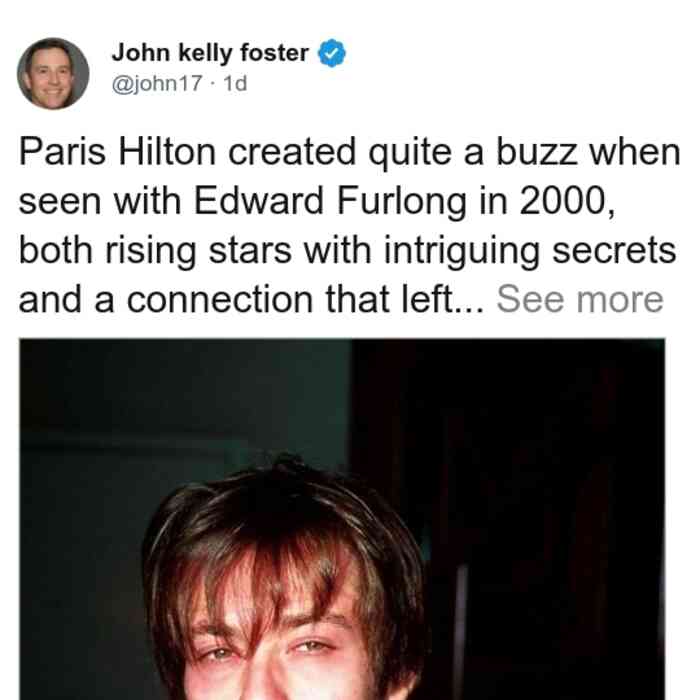Click the phrase 'intriguing secrets' in post
The image size is (700, 700).
click(x=529, y=250)
